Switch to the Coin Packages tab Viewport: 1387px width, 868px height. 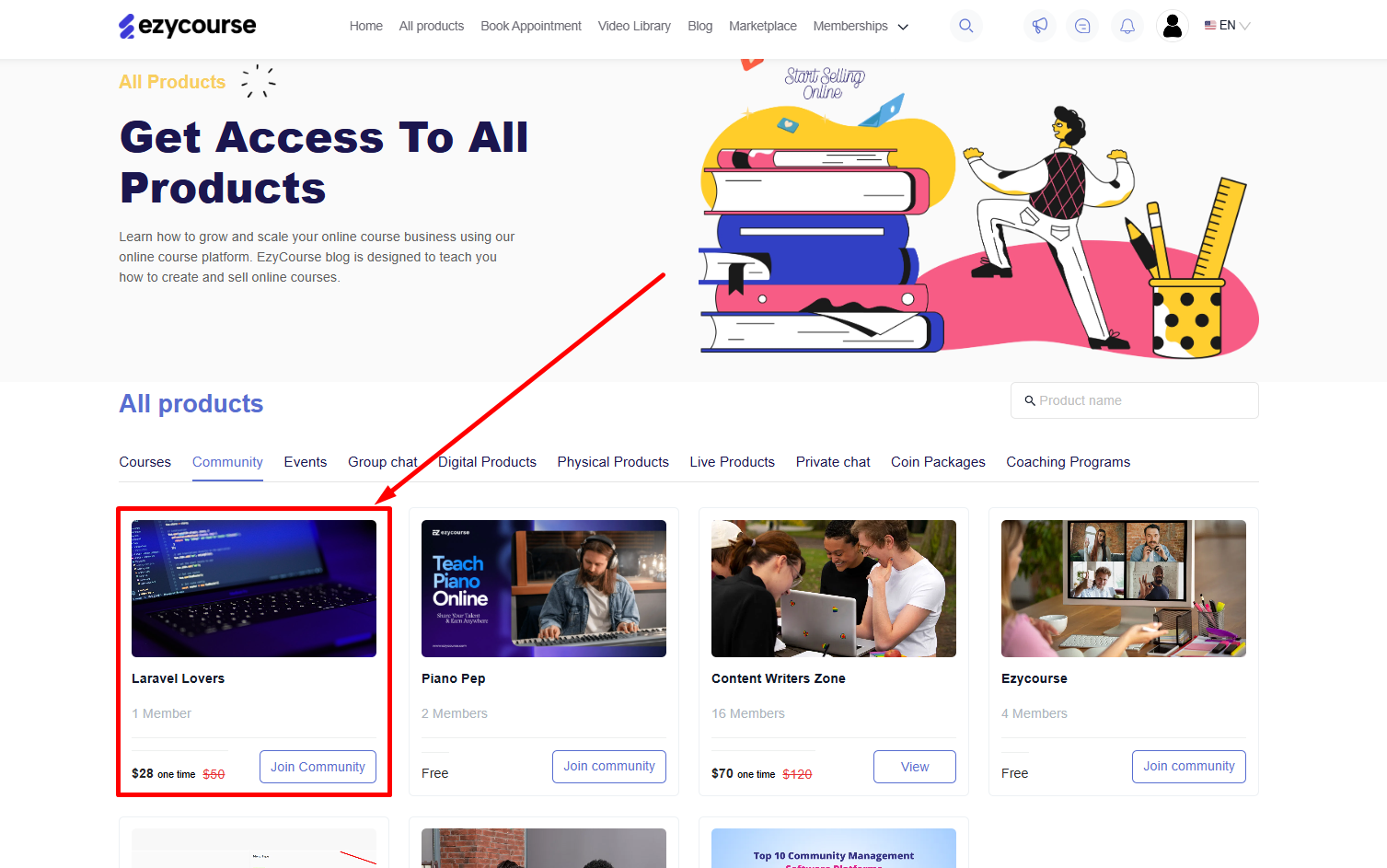coord(938,462)
